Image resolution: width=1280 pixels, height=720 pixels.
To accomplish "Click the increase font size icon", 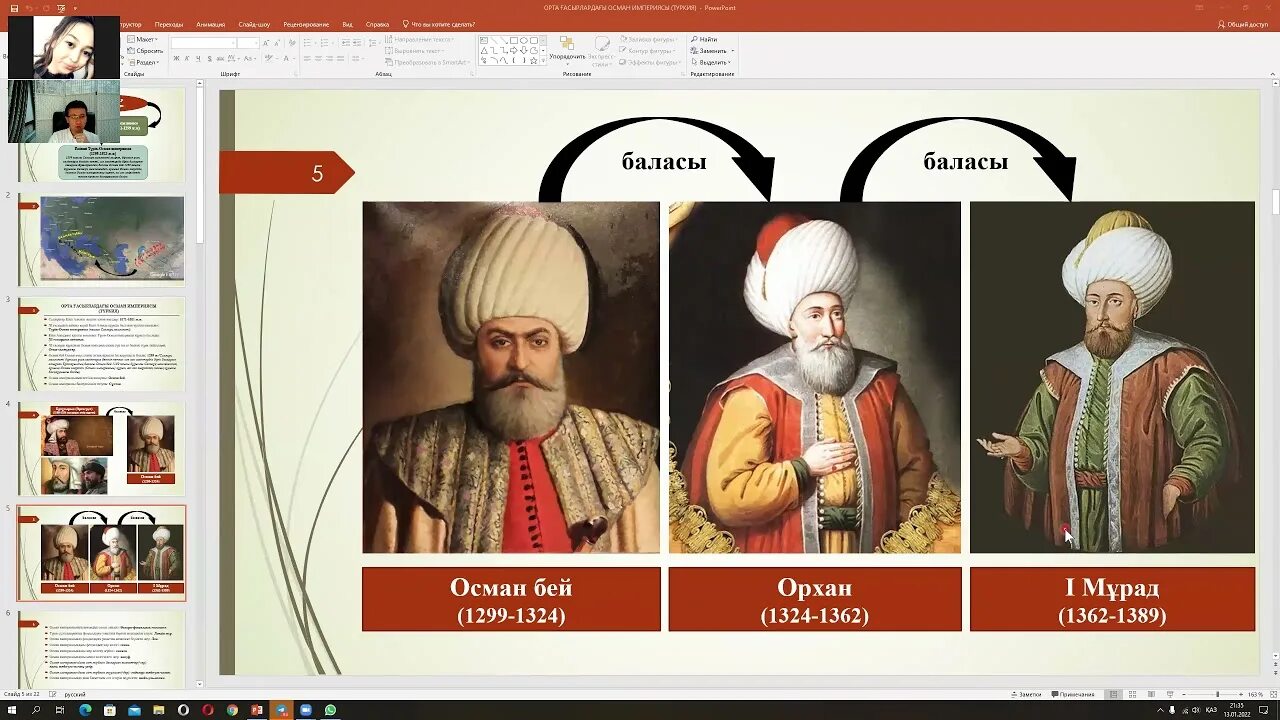I will (265, 43).
